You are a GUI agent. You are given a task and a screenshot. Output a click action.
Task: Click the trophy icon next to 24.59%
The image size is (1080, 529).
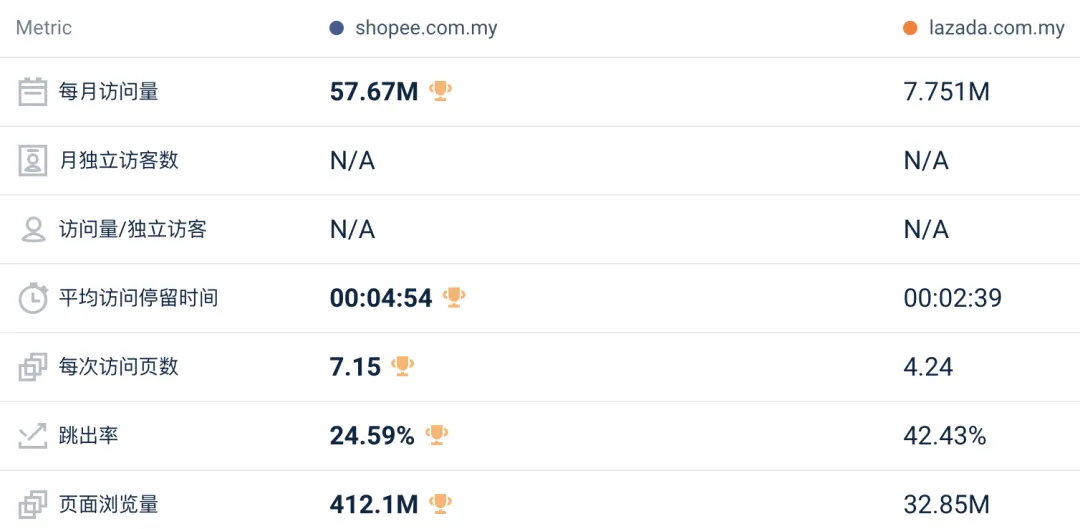pos(436,435)
